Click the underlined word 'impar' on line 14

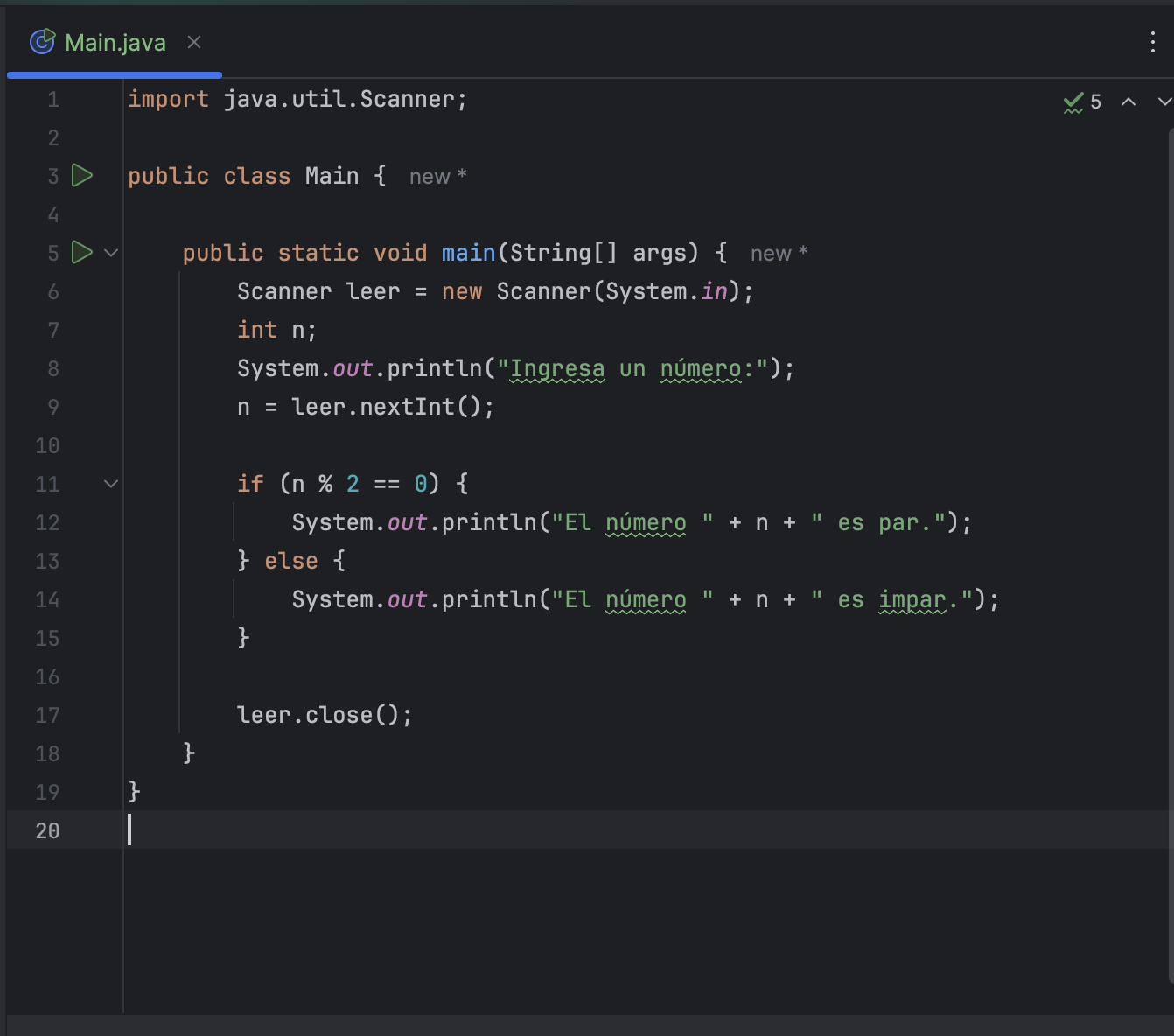click(912, 599)
